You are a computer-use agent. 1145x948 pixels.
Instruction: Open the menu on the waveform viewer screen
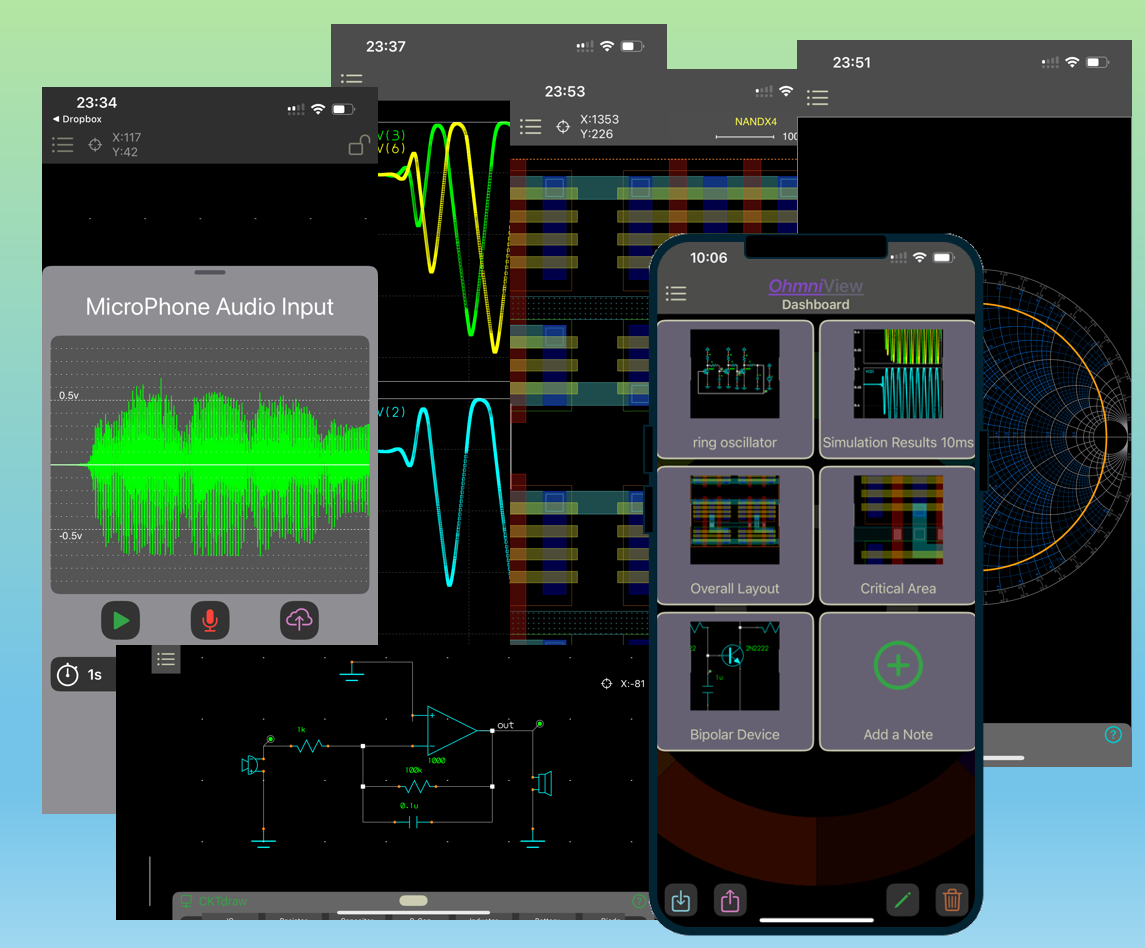pyautogui.click(x=352, y=78)
